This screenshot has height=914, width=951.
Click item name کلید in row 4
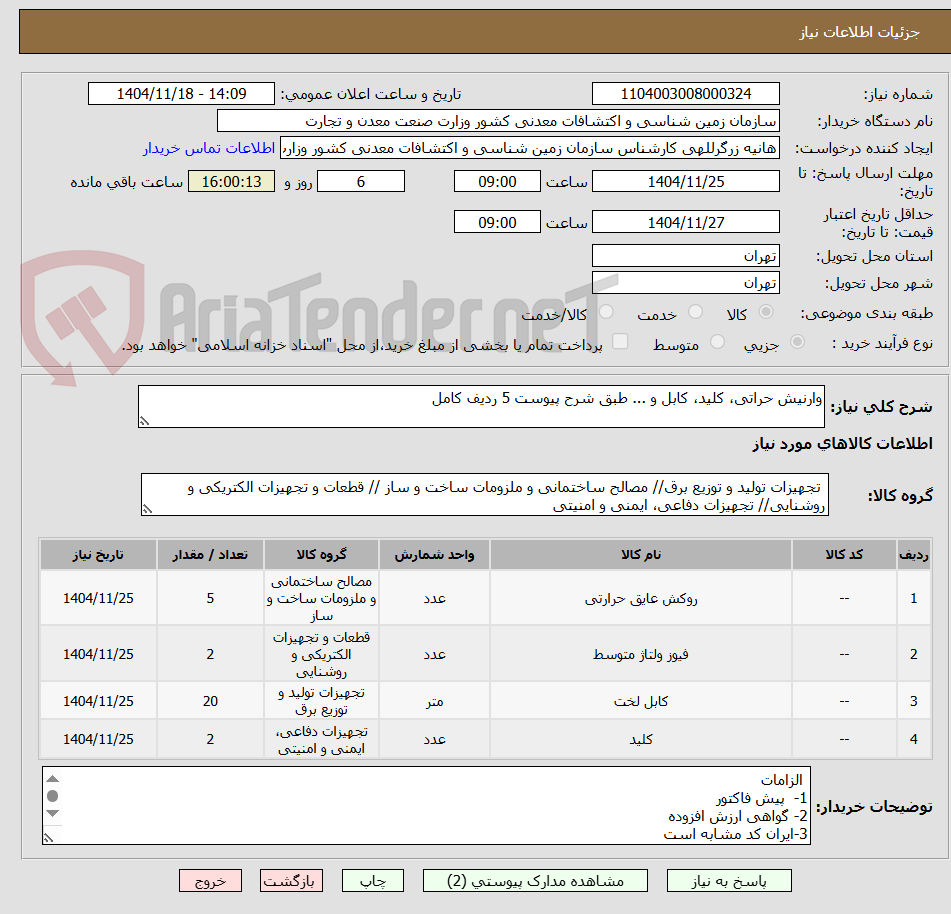pyautogui.click(x=640, y=739)
